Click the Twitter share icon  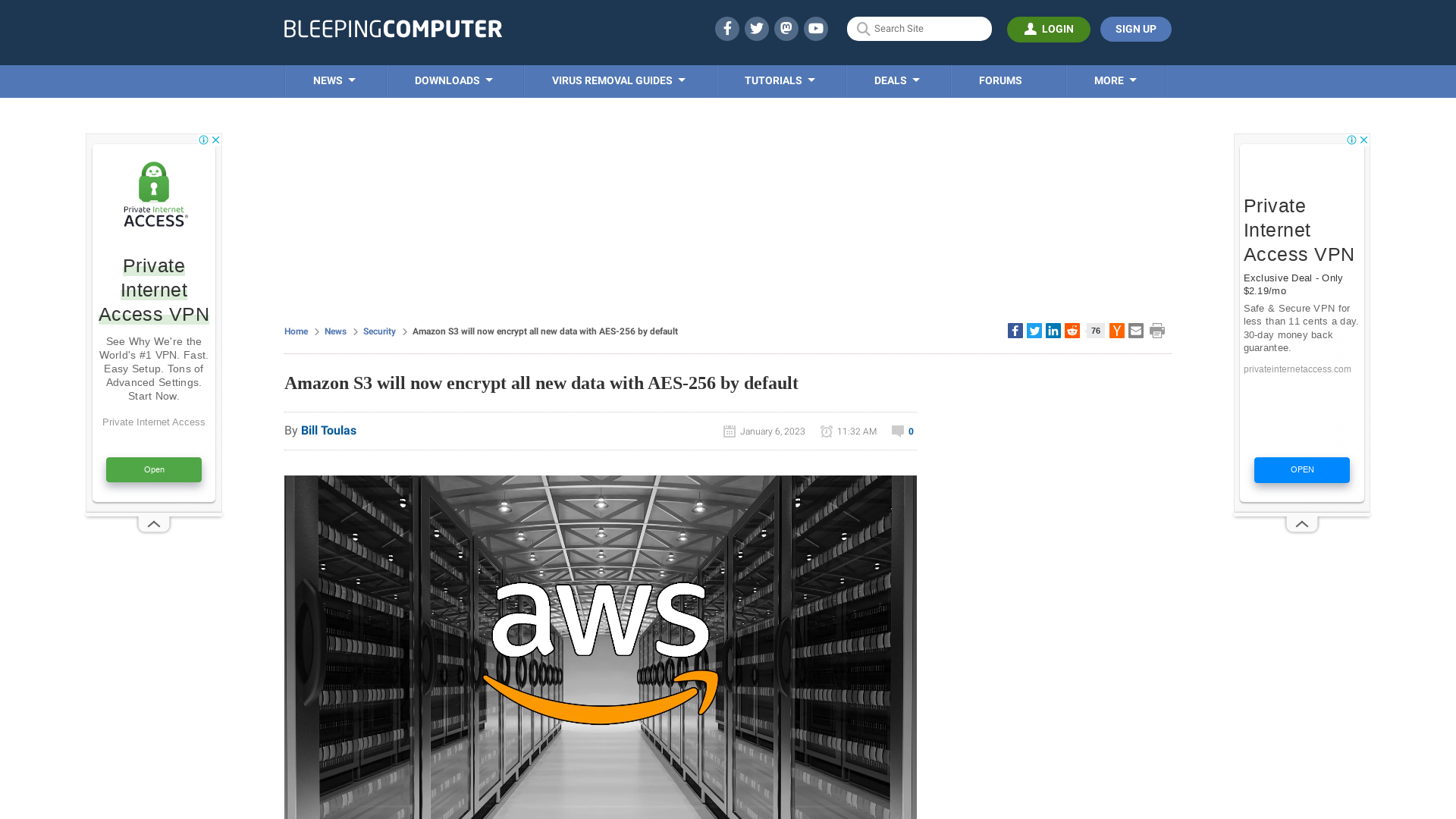[1034, 331]
